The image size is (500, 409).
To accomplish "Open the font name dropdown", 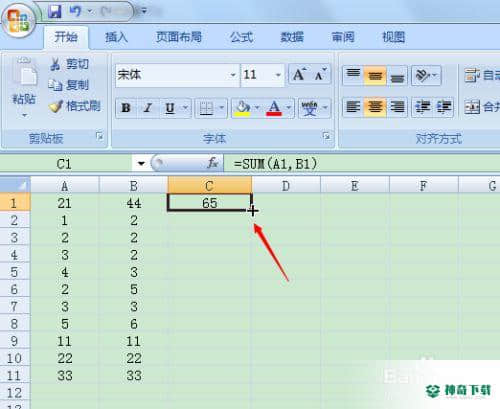I will tap(233, 75).
